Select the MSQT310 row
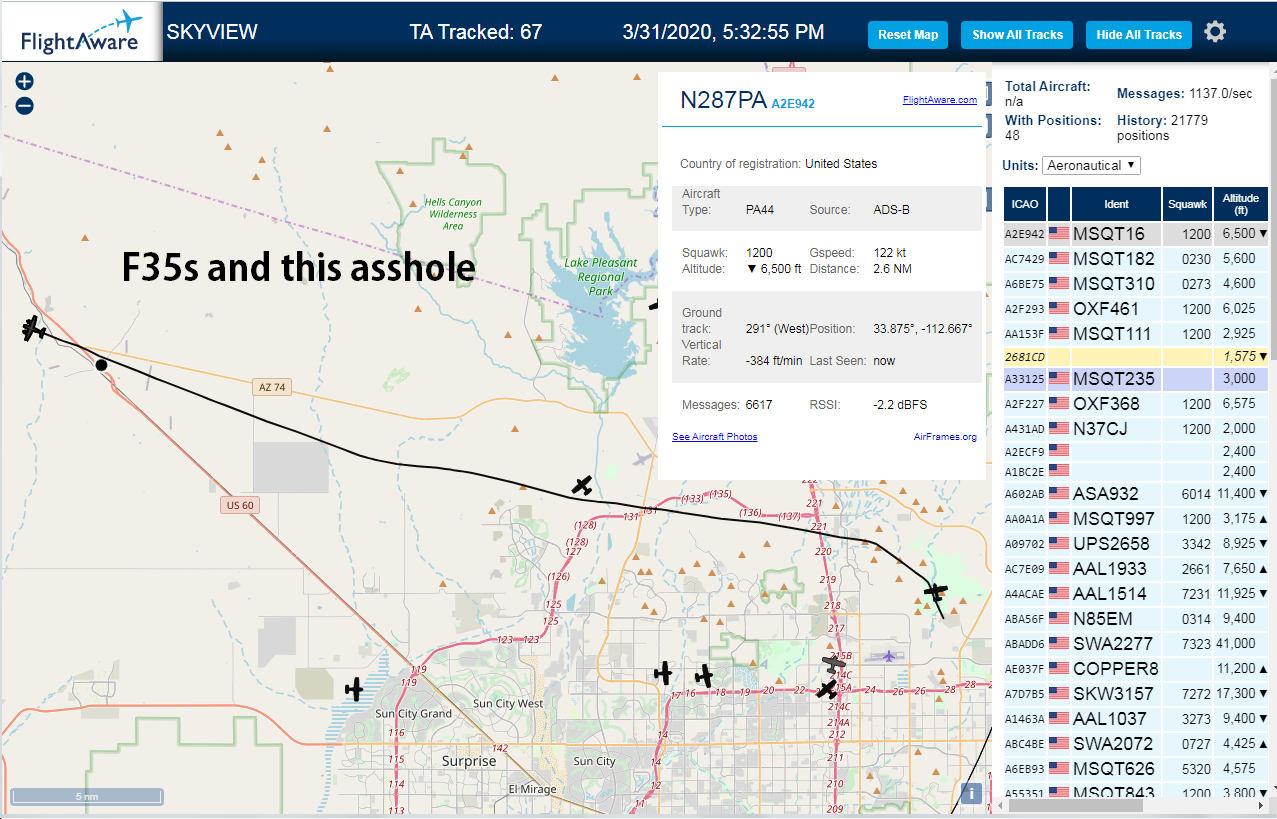Viewport: 1277px width, 819px height. click(1135, 284)
